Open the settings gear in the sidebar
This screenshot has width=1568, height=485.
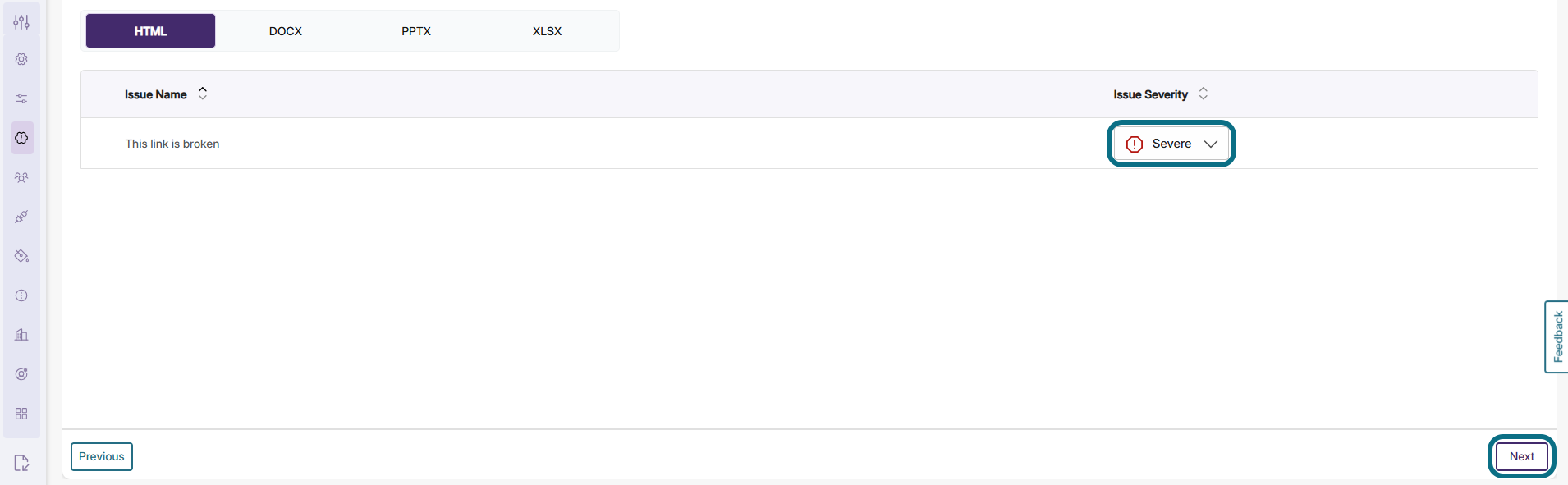coord(21,59)
